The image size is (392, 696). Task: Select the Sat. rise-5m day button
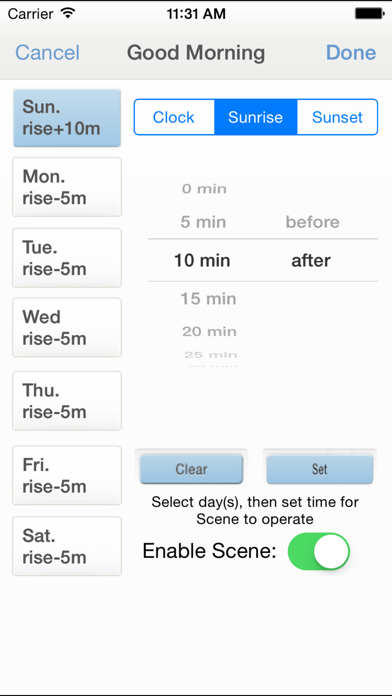click(x=67, y=546)
